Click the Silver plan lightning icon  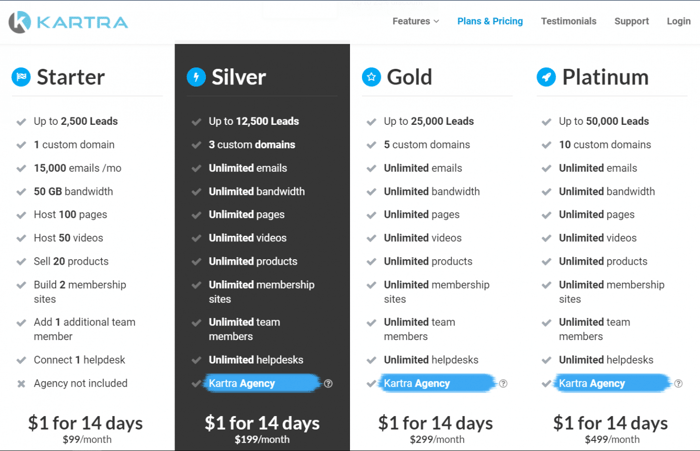[196, 77]
